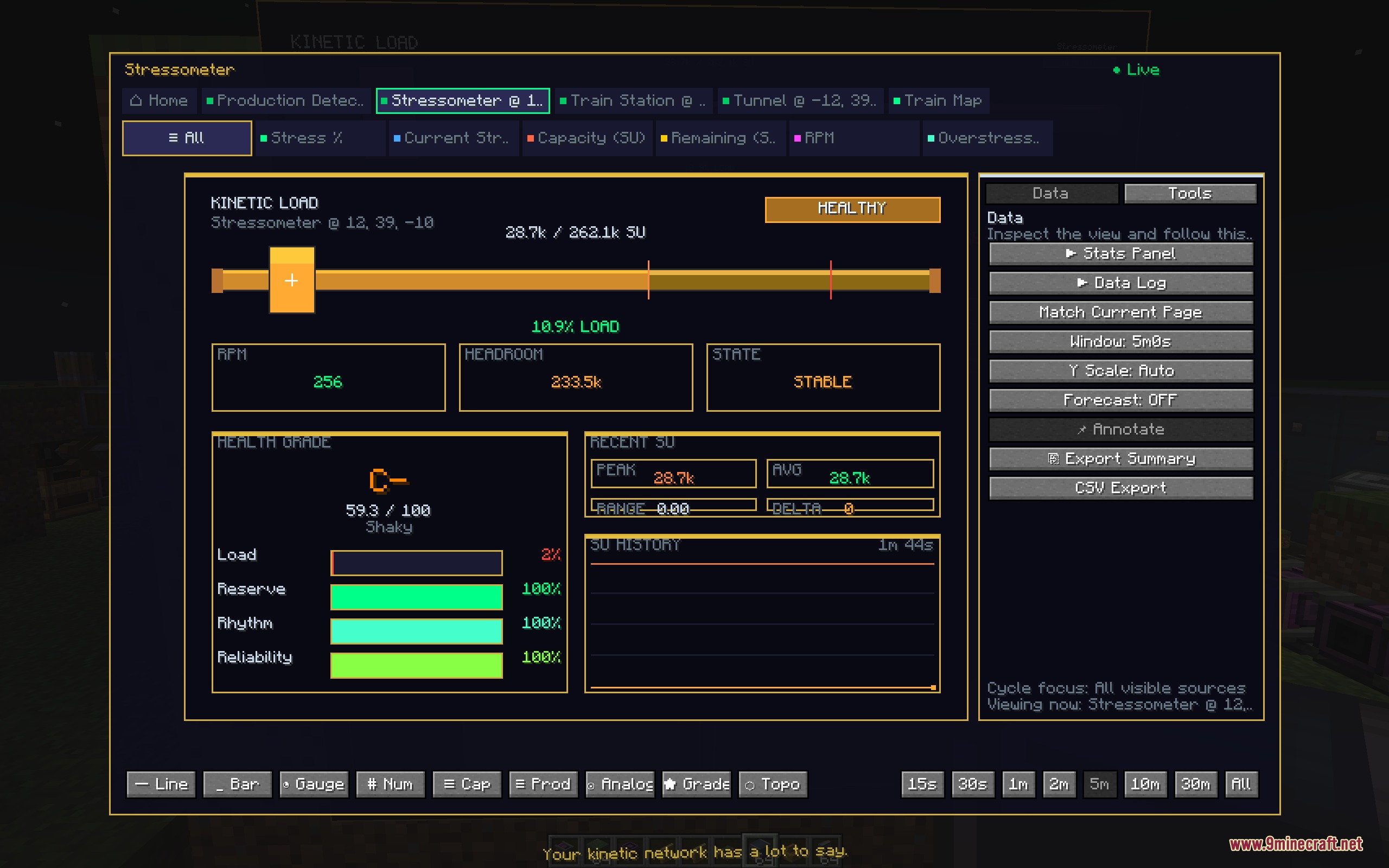Select the Line view mode
Screen dimensions: 1389x868
click(161, 784)
